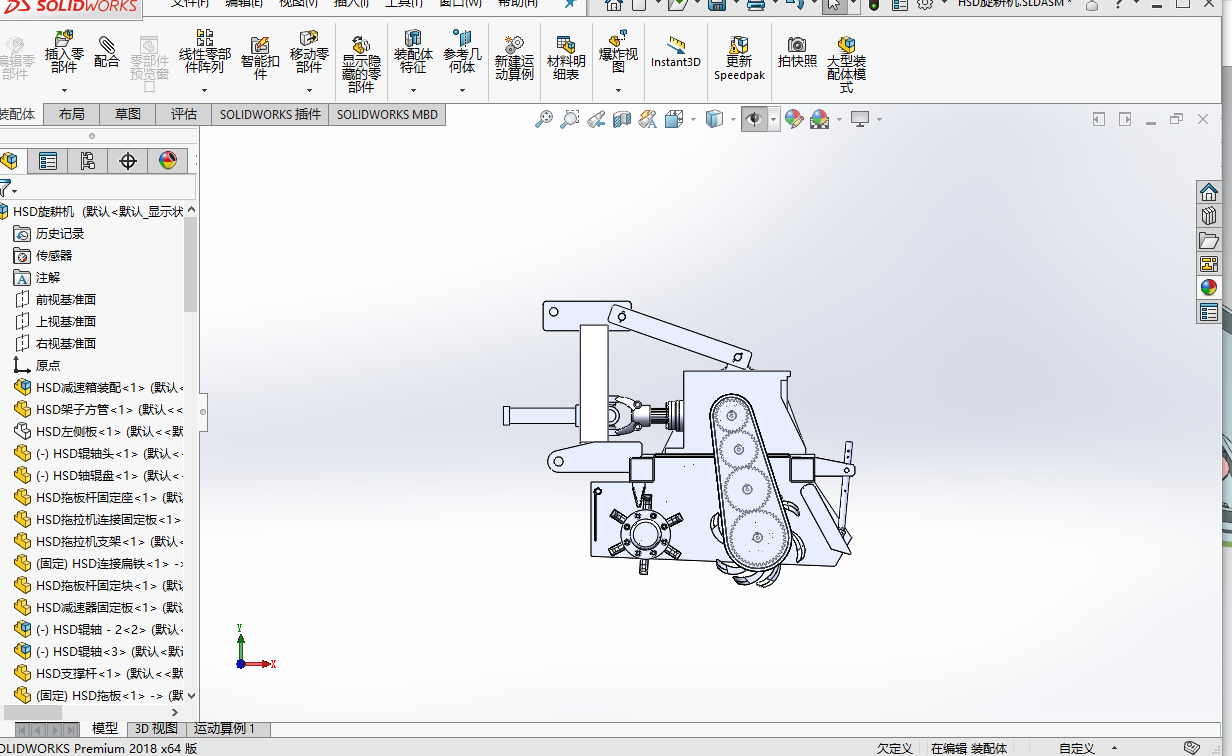Screen dimensions: 1232x756
Task: Click Dynamic Annotation Views icon
Action: (x=647, y=119)
